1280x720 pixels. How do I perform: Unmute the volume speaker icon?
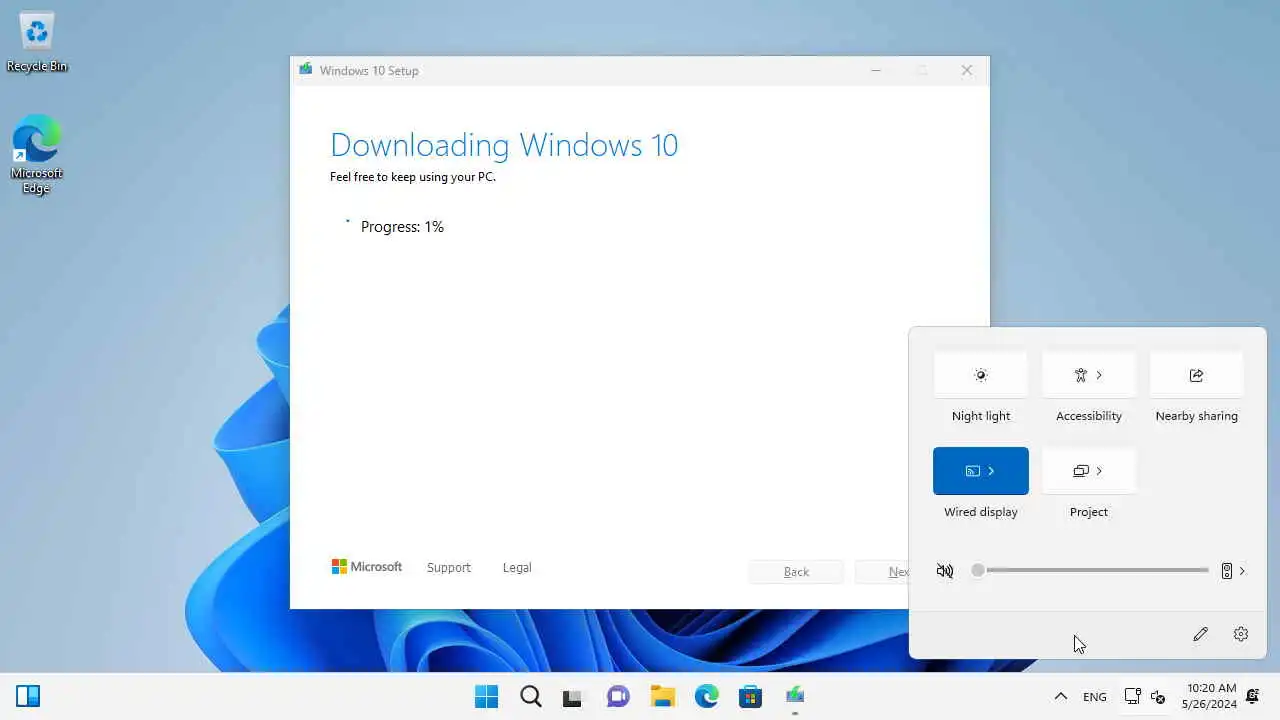coord(945,571)
